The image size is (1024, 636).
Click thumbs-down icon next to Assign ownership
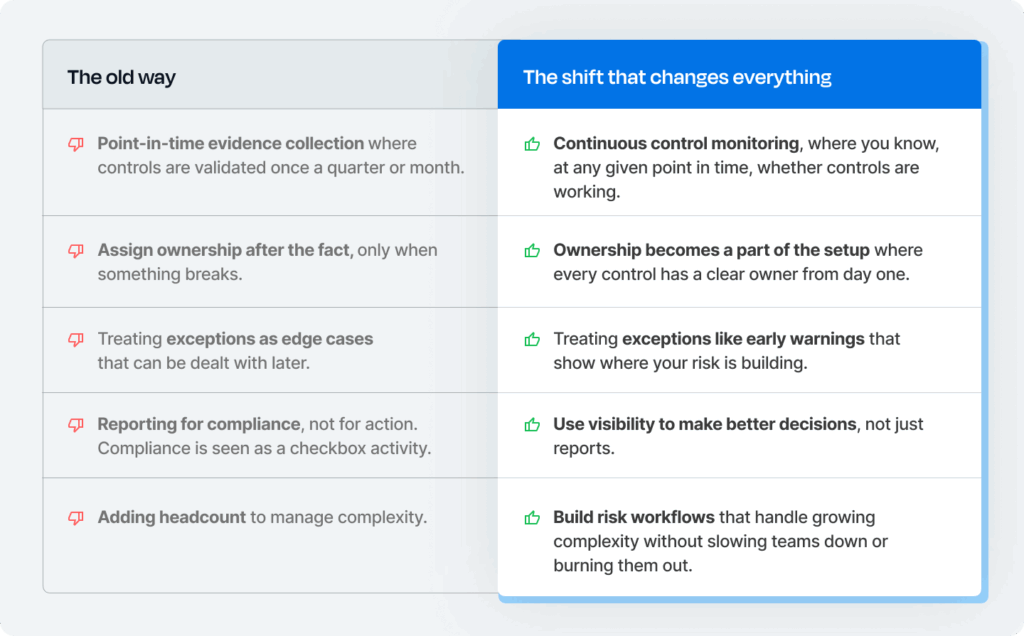(x=76, y=251)
